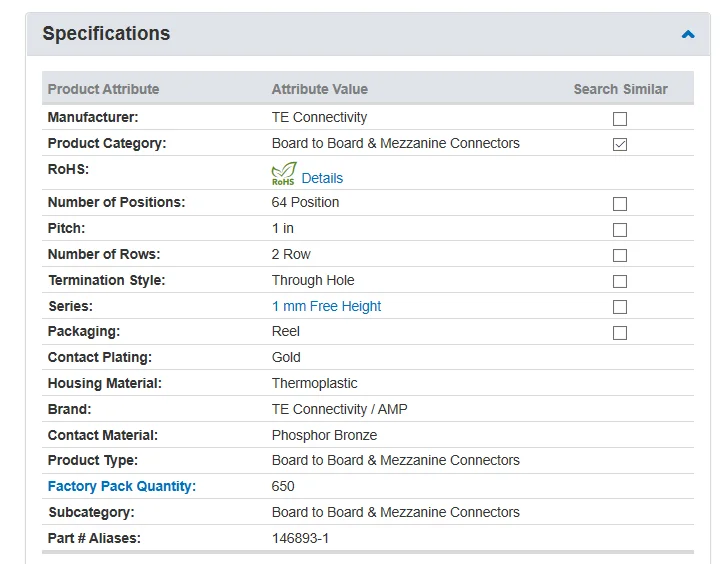Screen dimensions: 726x564
Task: Select the Number of Rows checkbox
Action: (x=620, y=255)
